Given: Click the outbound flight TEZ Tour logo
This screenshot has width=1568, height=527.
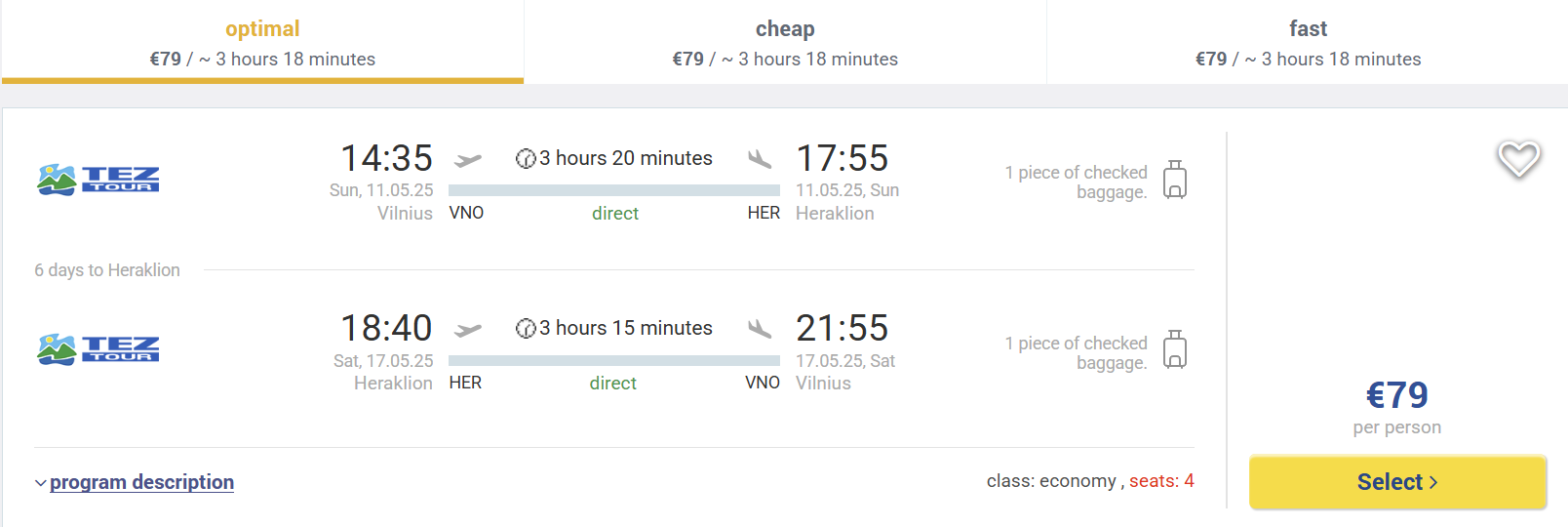Looking at the screenshot, I should point(98,180).
